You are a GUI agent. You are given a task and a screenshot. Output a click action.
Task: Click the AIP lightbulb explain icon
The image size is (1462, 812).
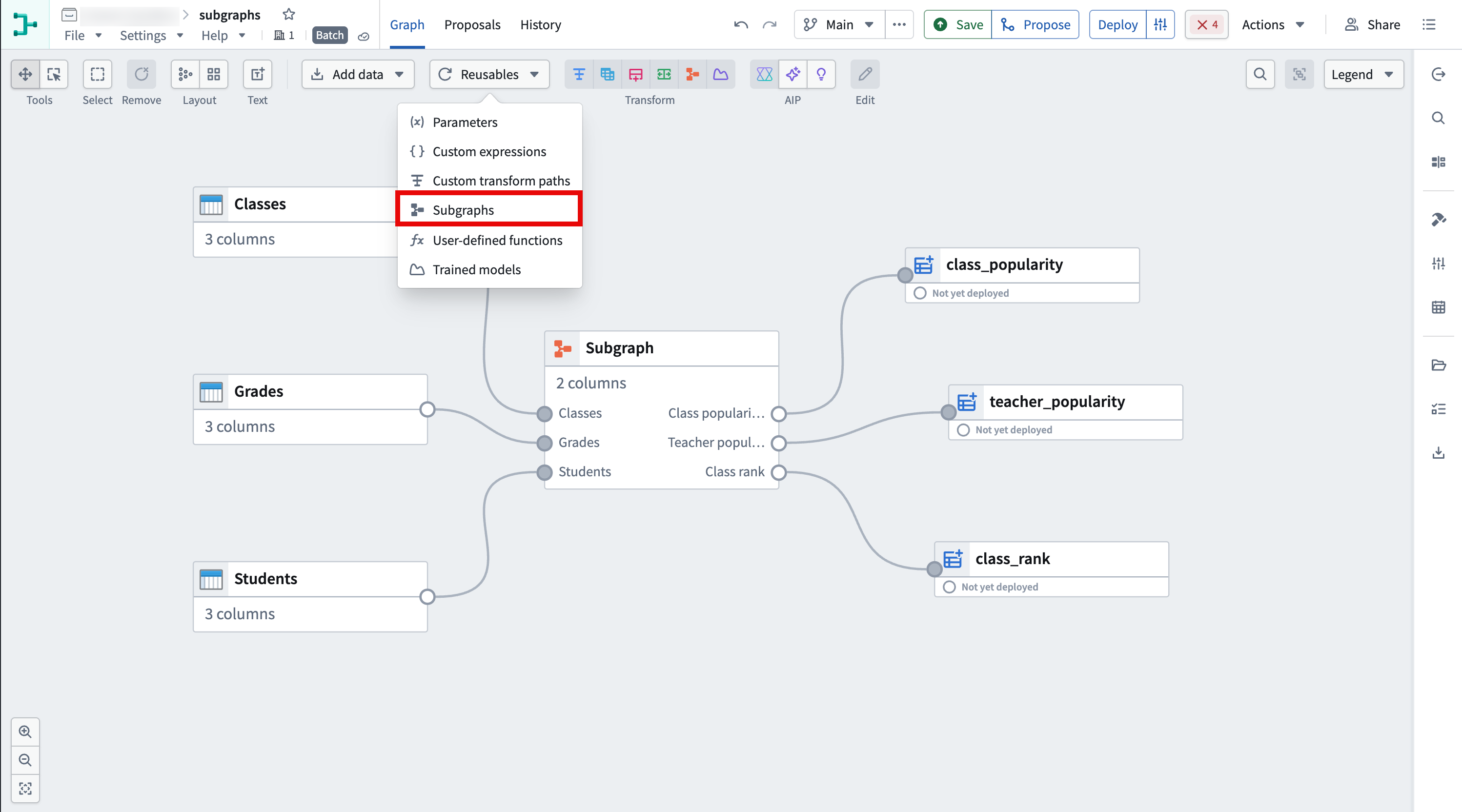821,74
